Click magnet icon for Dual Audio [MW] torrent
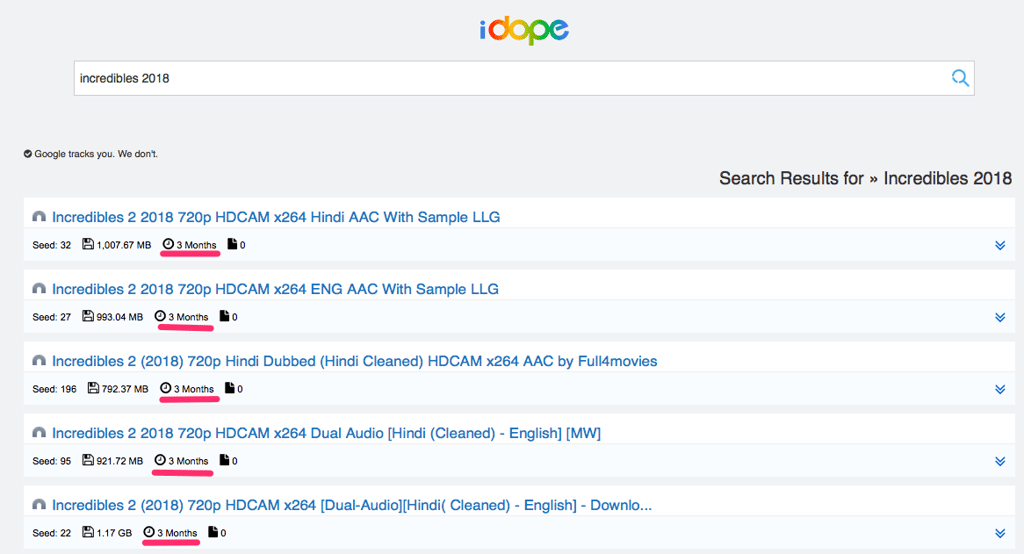This screenshot has width=1024, height=554. (39, 432)
